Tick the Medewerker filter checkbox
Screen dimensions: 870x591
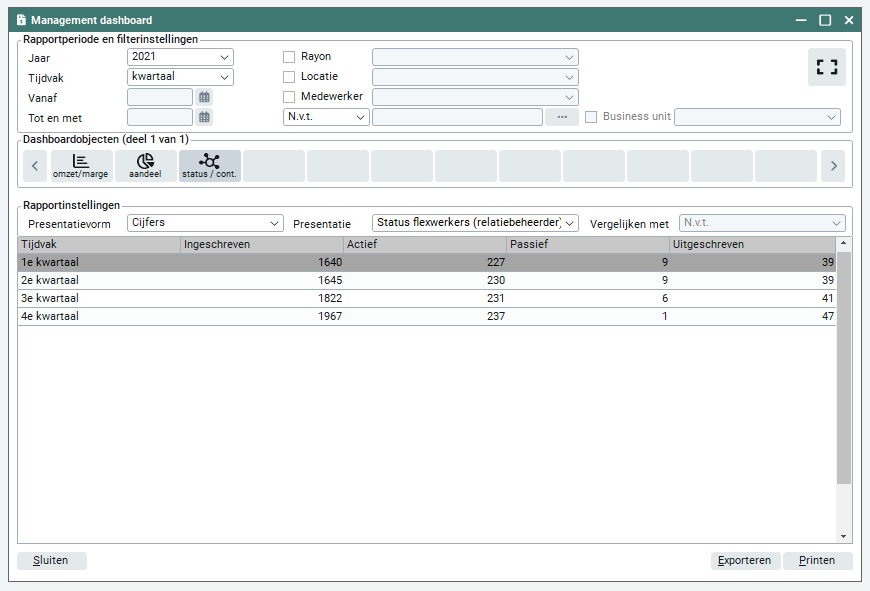pyautogui.click(x=289, y=97)
